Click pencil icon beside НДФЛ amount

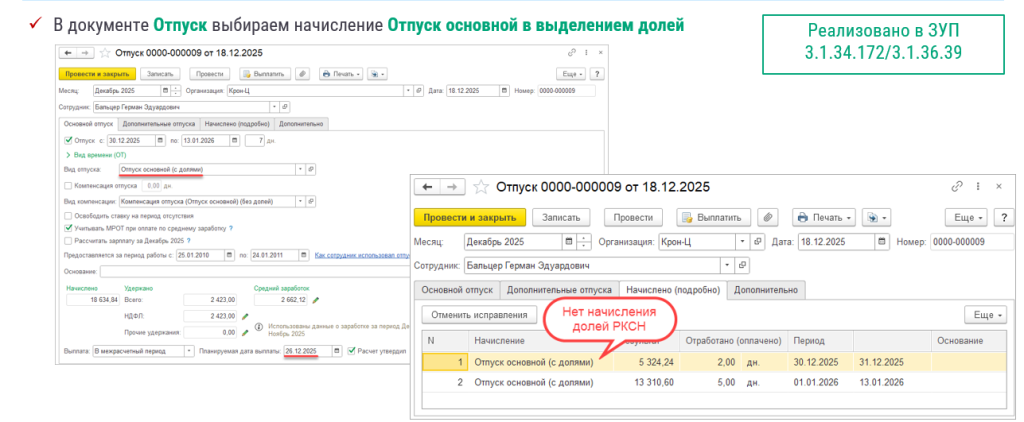click(x=245, y=316)
